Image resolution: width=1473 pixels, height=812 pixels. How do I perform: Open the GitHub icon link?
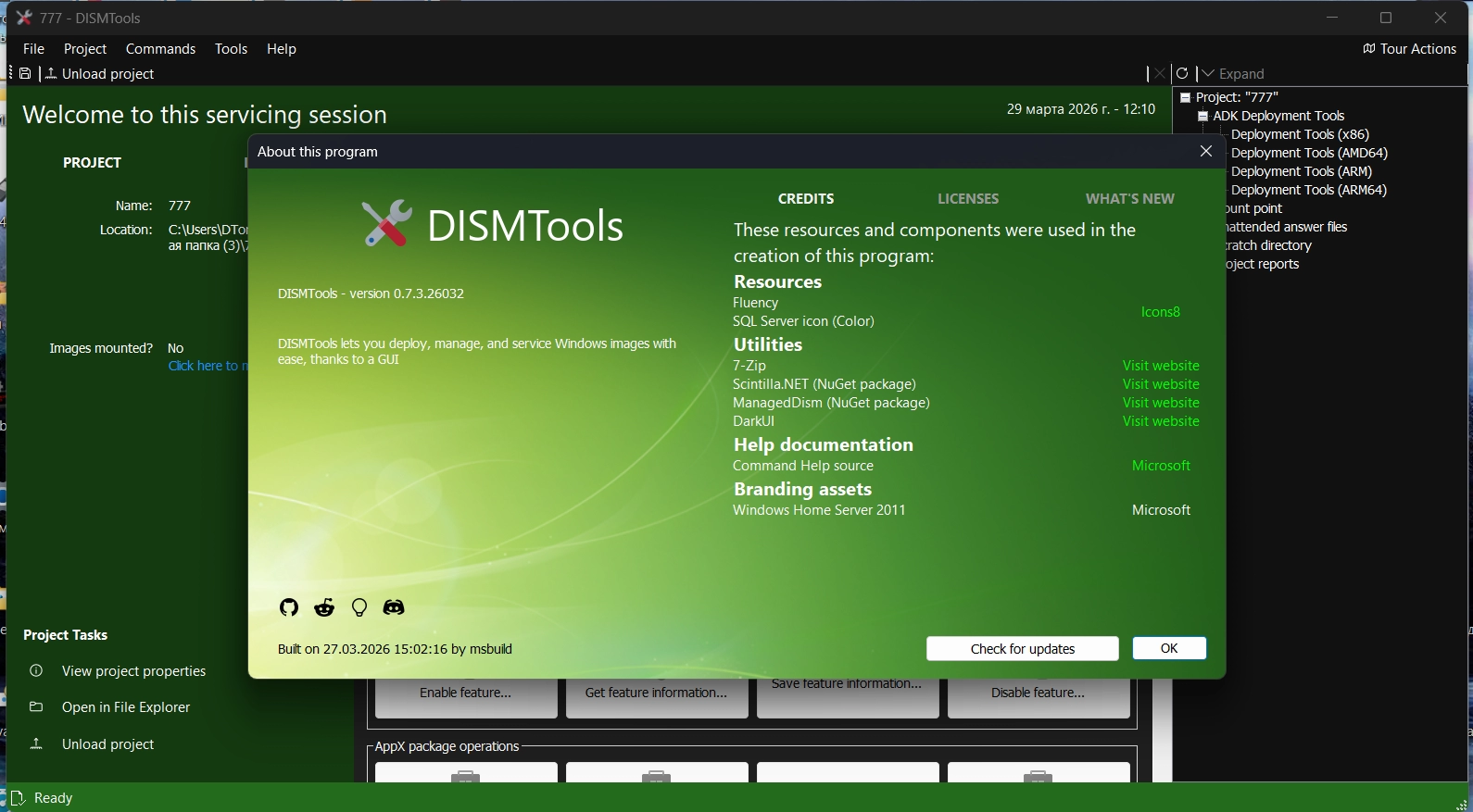point(289,607)
